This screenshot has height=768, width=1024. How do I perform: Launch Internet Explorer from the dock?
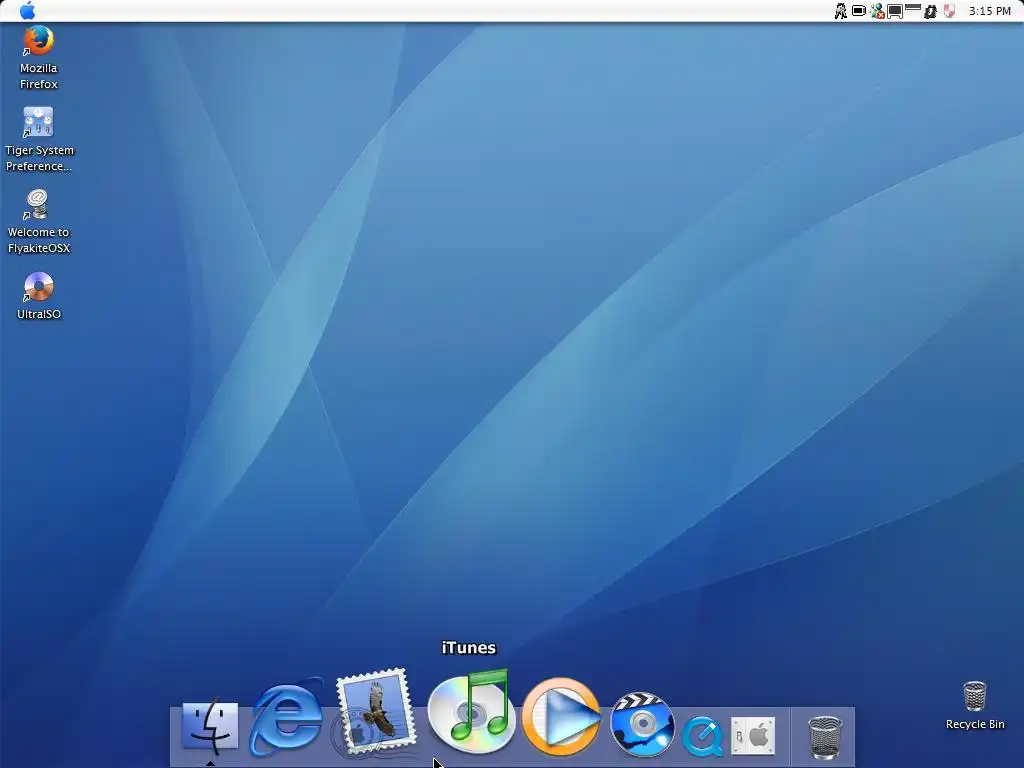click(287, 718)
